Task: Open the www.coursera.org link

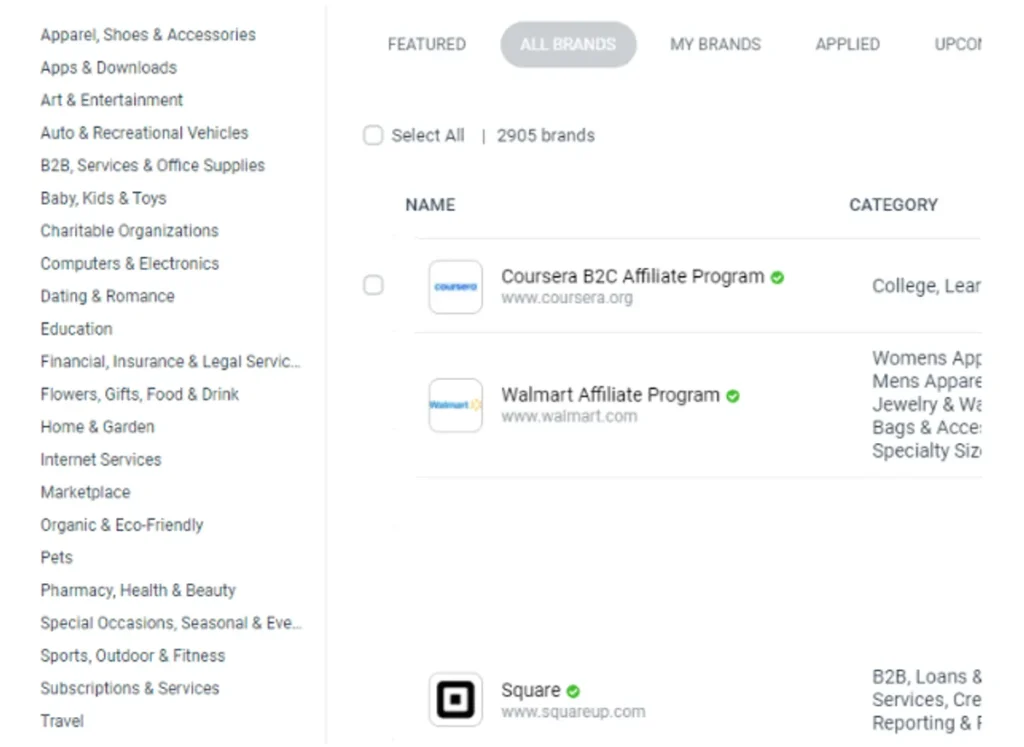Action: tap(566, 298)
